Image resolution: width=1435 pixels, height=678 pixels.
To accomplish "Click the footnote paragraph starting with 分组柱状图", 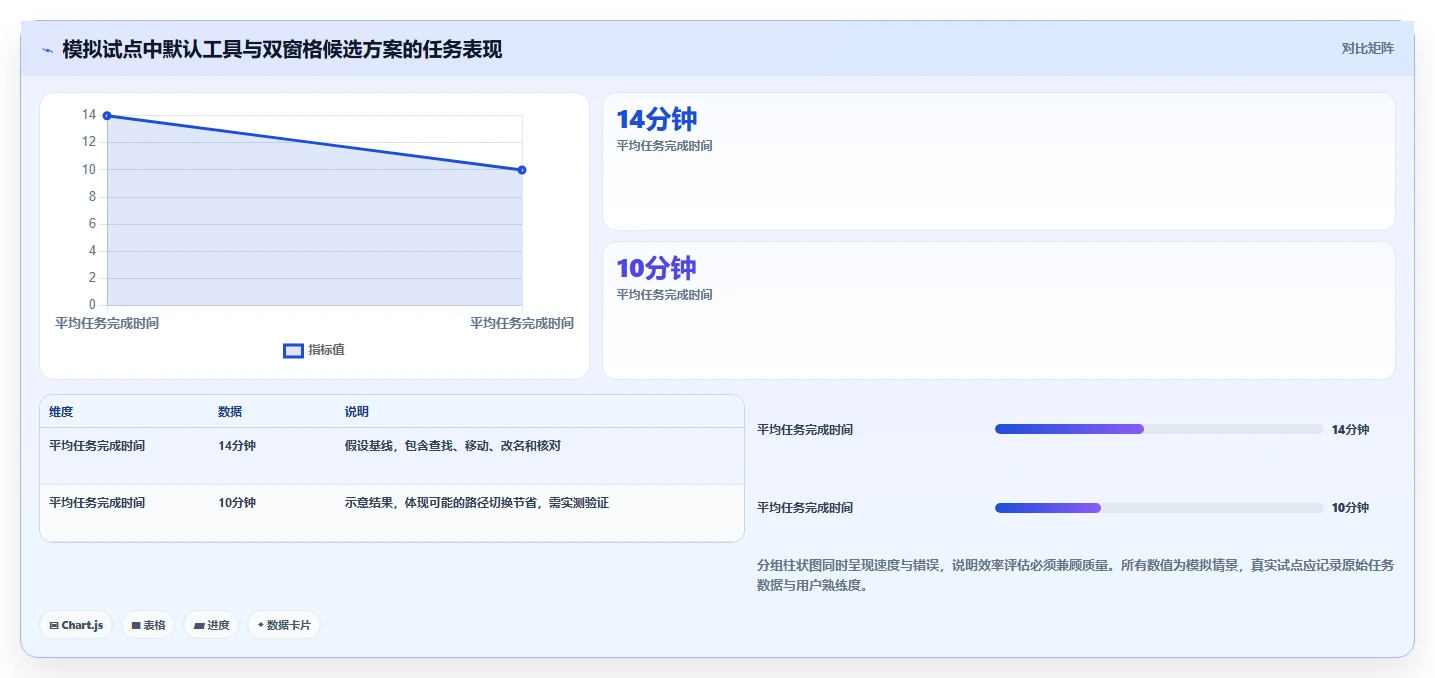I will point(1075,576).
